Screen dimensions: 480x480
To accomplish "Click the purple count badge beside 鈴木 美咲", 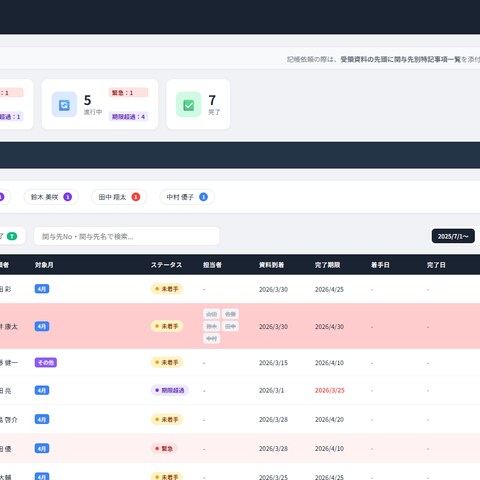I will tap(68, 197).
